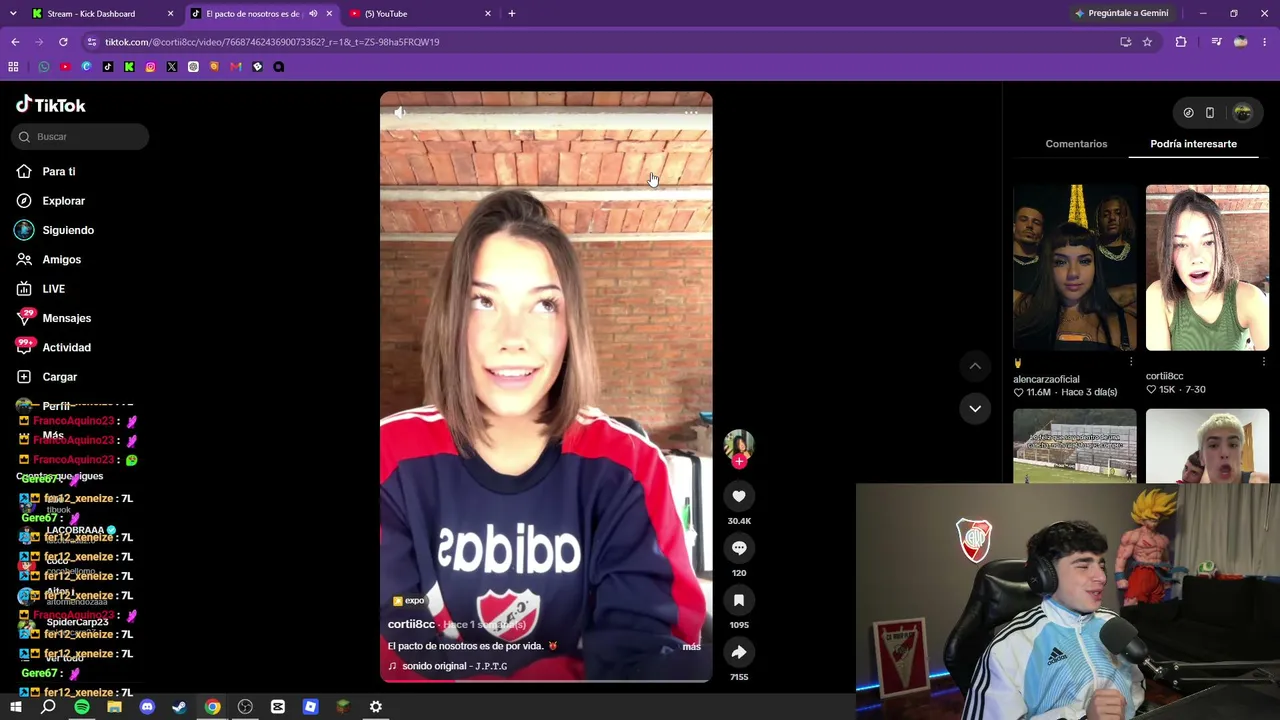Open the video's comments bubble icon
This screenshot has height=720, width=1280.
click(739, 548)
